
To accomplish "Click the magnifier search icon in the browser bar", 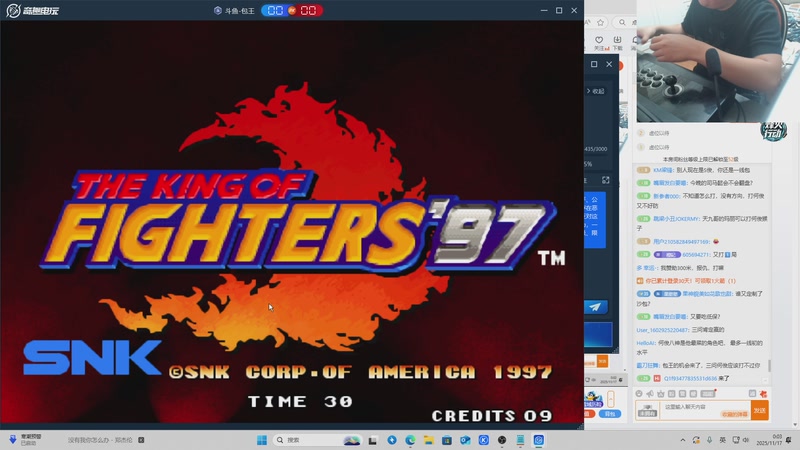I will point(622,22).
